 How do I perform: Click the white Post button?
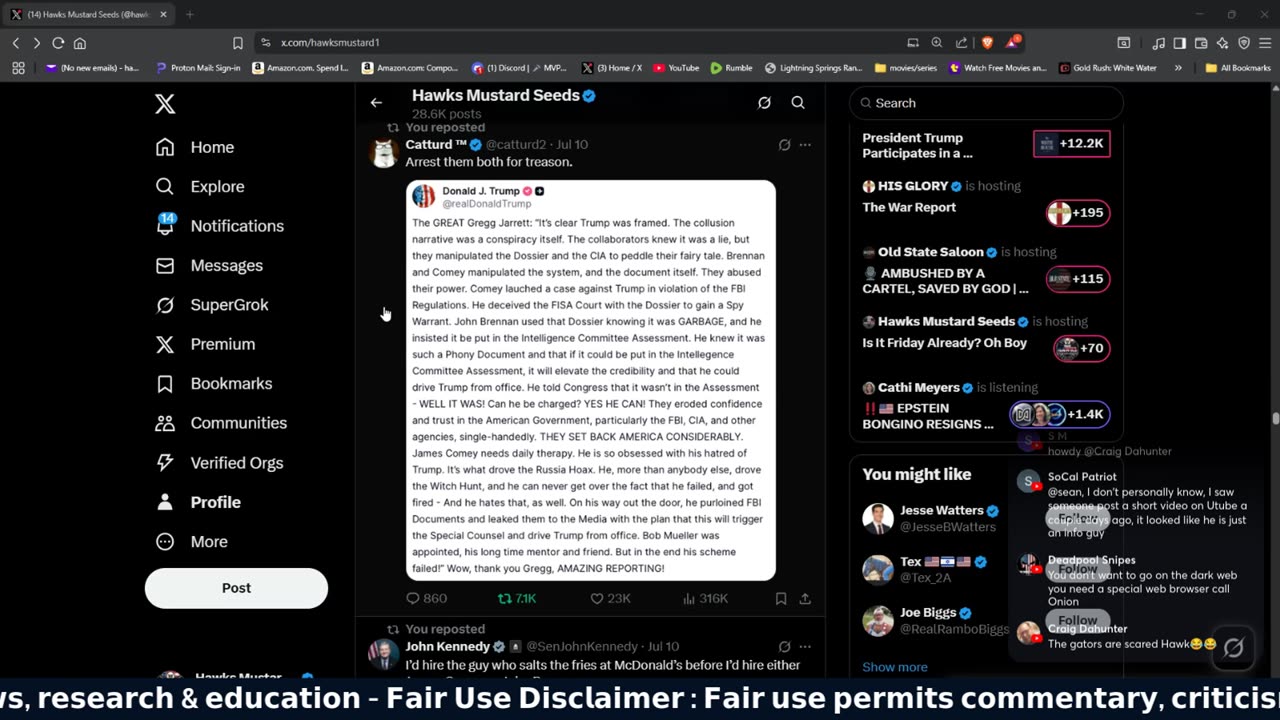(236, 588)
